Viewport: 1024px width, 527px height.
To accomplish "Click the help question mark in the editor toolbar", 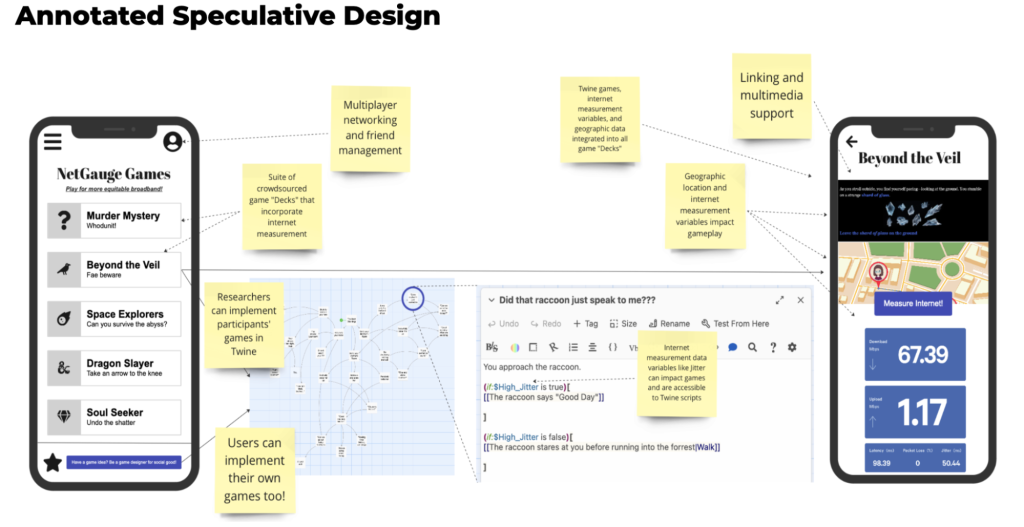I will [x=772, y=347].
